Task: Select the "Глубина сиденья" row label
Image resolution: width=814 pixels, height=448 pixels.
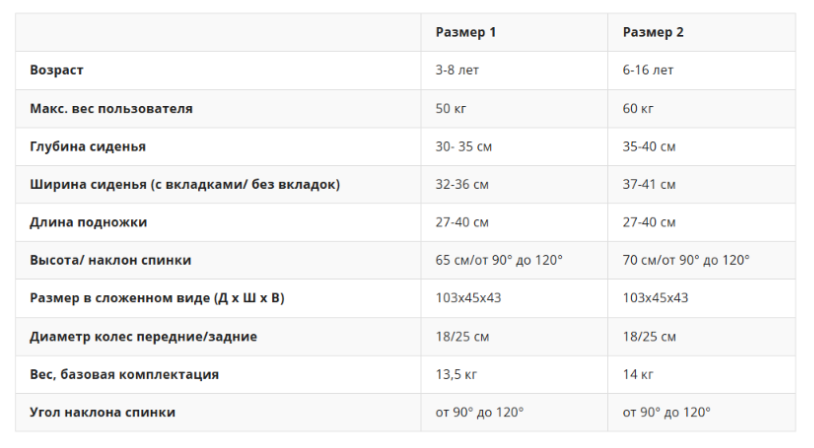Action: (x=88, y=146)
